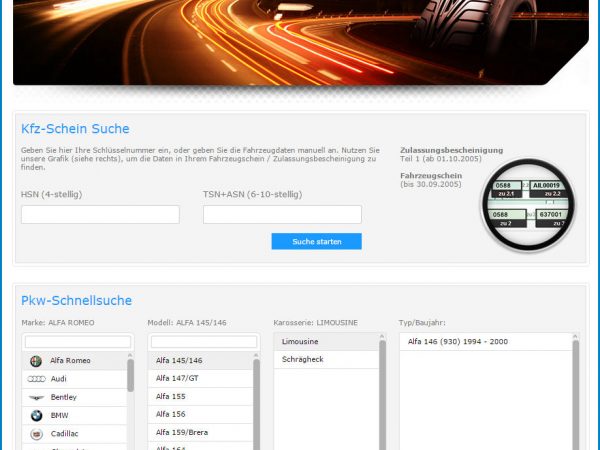
Task: Select Alfa 146 (930) 1994 - 2000 entry
Action: coord(486,342)
